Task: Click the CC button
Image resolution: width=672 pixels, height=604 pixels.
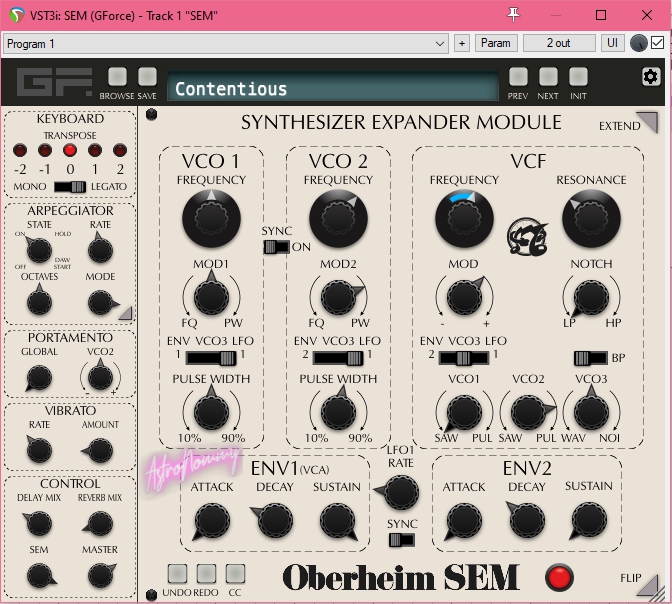Action: (235, 574)
